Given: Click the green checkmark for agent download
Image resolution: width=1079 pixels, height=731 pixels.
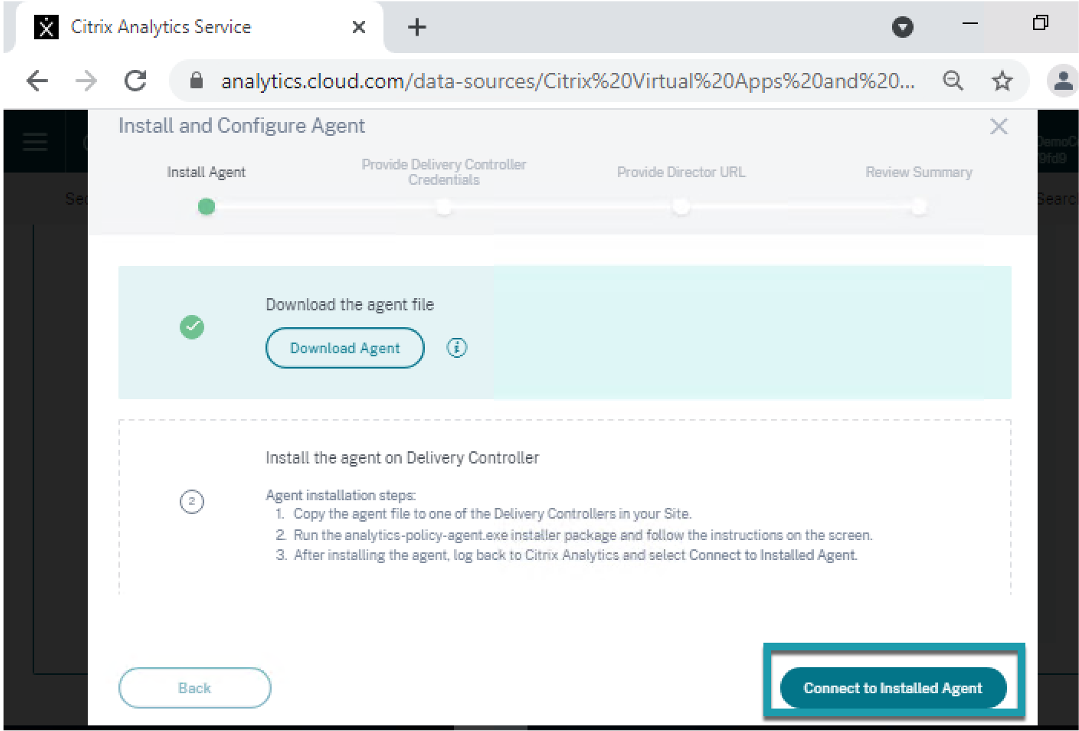Looking at the screenshot, I should (192, 326).
